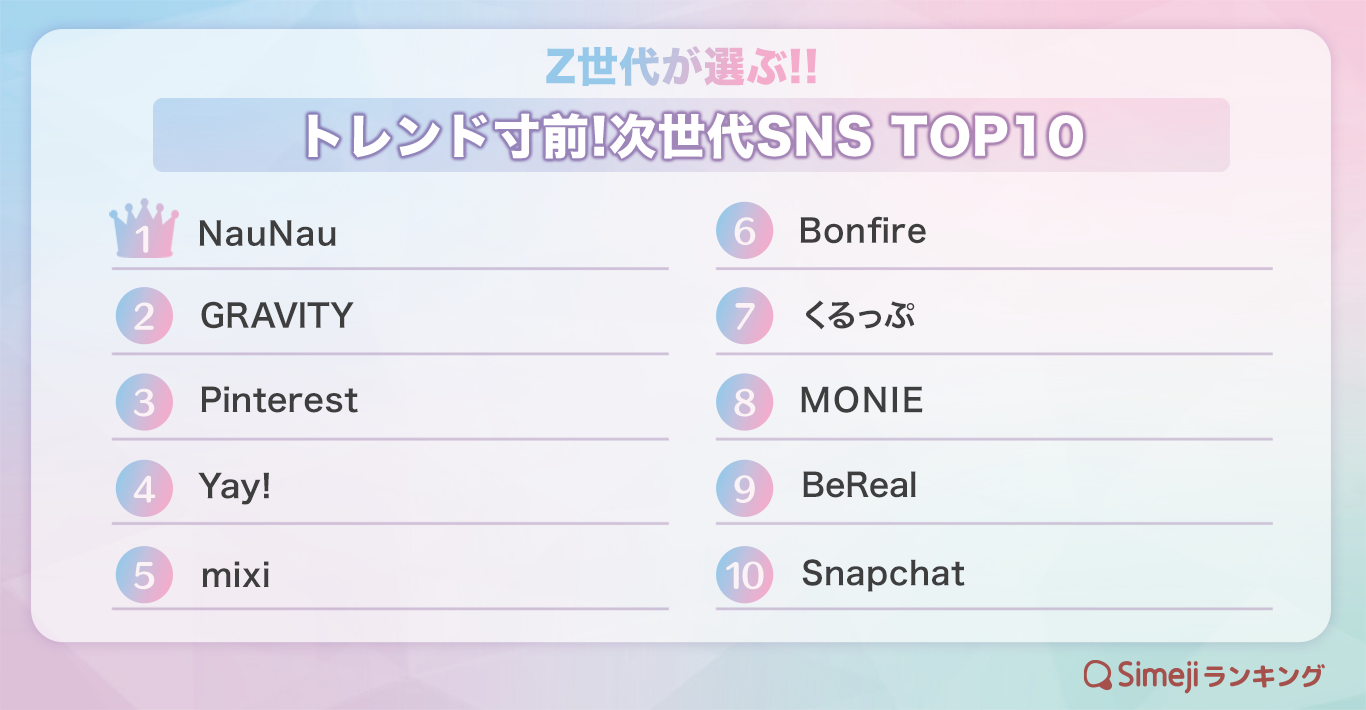Click the crown icon ranked number 1
This screenshot has height=710, width=1366.
click(144, 229)
